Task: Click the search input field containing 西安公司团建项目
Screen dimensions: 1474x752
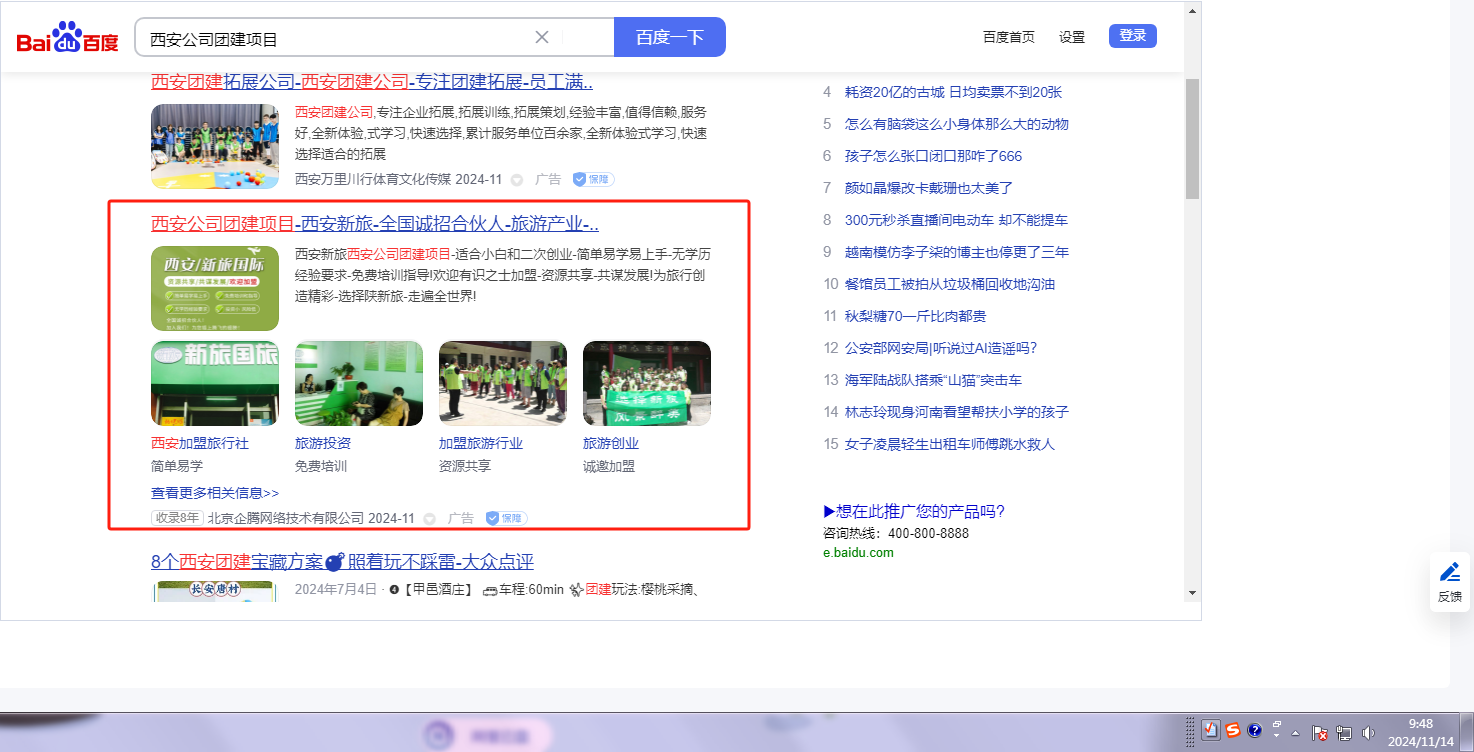Action: pos(335,38)
